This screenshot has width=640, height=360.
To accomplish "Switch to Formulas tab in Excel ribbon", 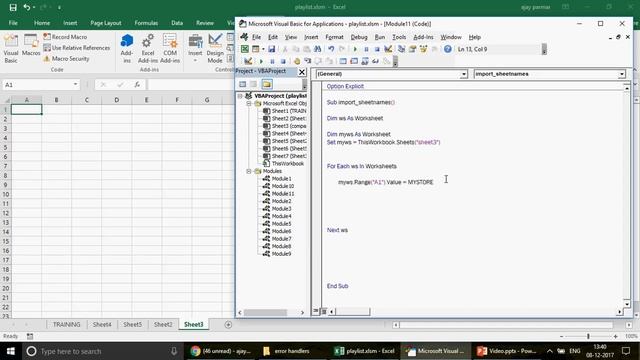I will pyautogui.click(x=146, y=23).
